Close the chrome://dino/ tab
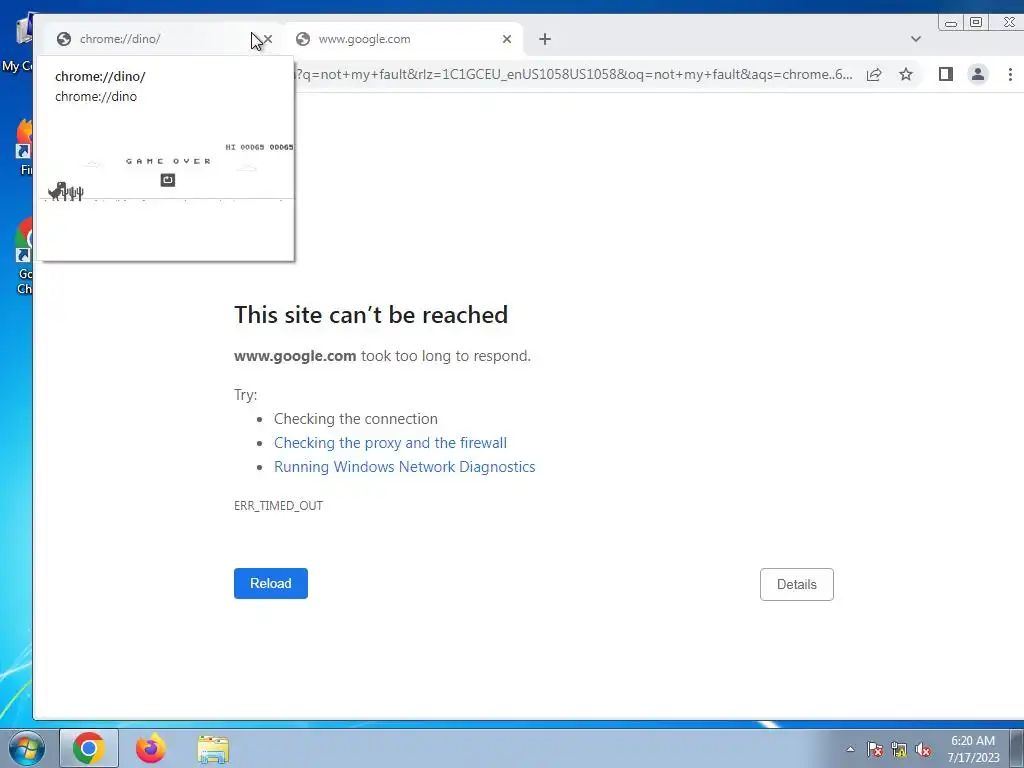 pos(267,39)
